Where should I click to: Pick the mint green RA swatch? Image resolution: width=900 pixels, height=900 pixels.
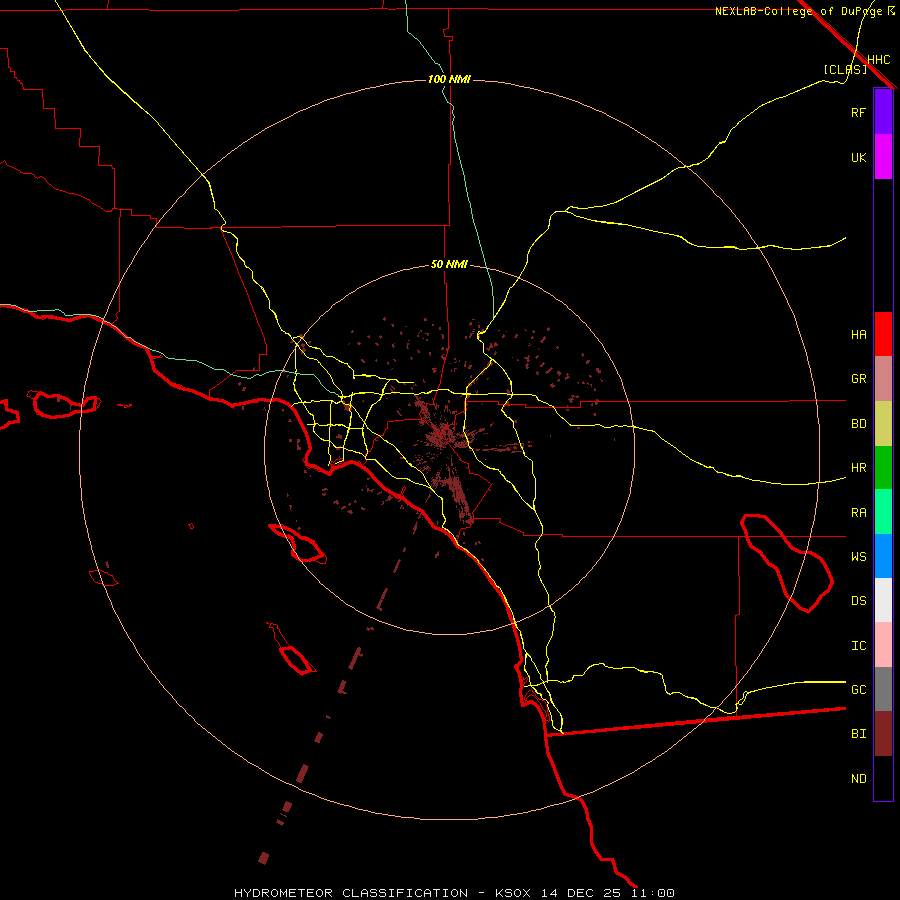883,512
